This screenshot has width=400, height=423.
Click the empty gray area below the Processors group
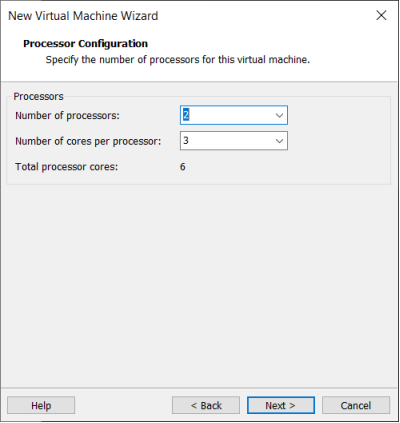click(200, 283)
